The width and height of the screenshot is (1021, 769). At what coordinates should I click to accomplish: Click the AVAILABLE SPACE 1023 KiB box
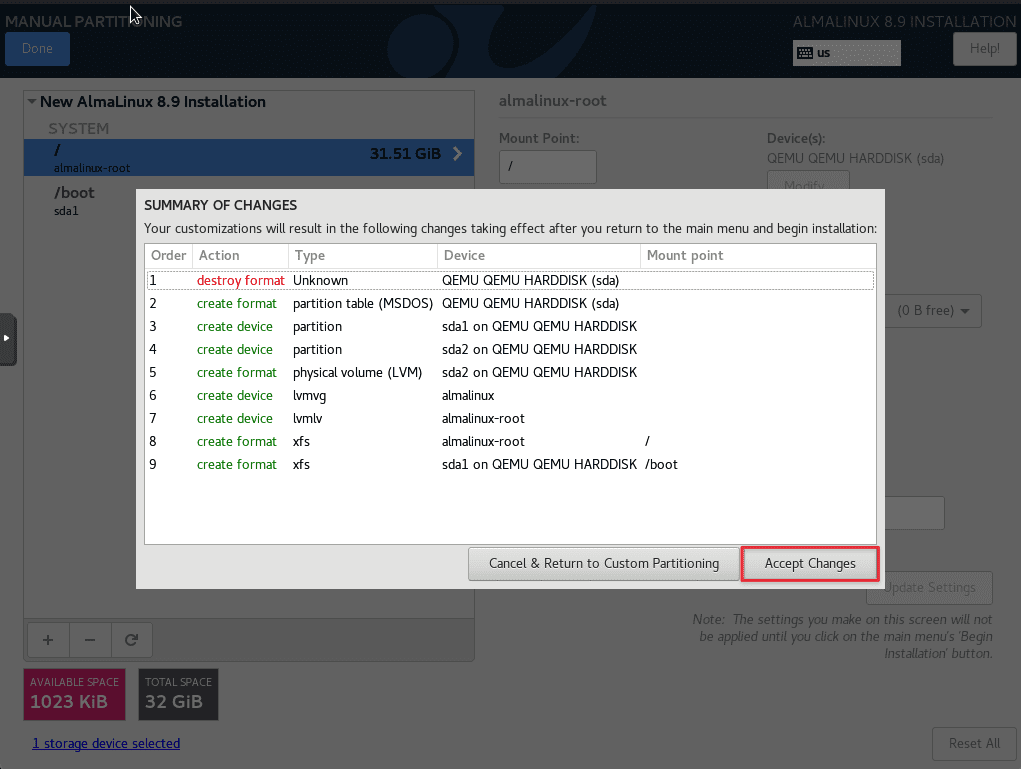tap(74, 694)
